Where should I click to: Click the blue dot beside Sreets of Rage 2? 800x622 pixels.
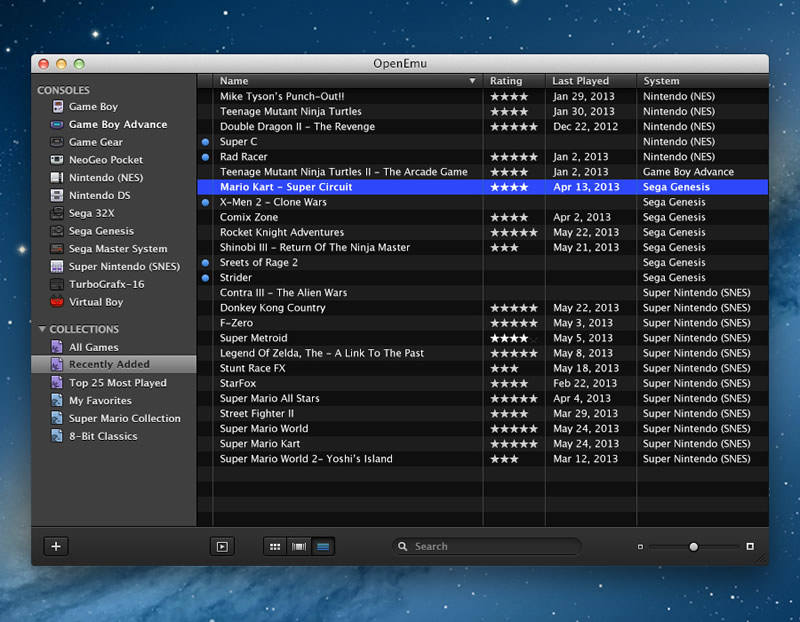click(x=205, y=263)
